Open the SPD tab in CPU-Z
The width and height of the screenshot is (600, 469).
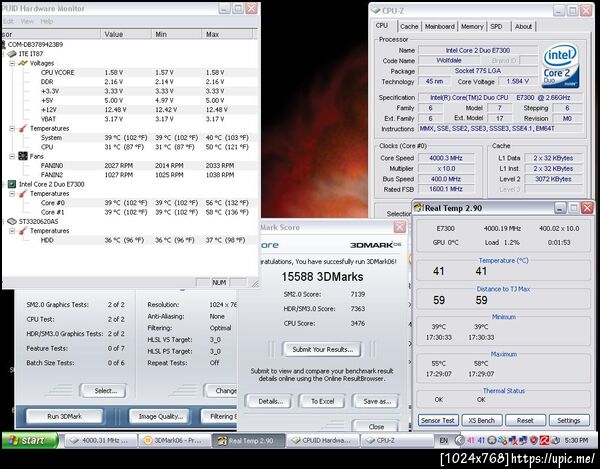coord(496,26)
